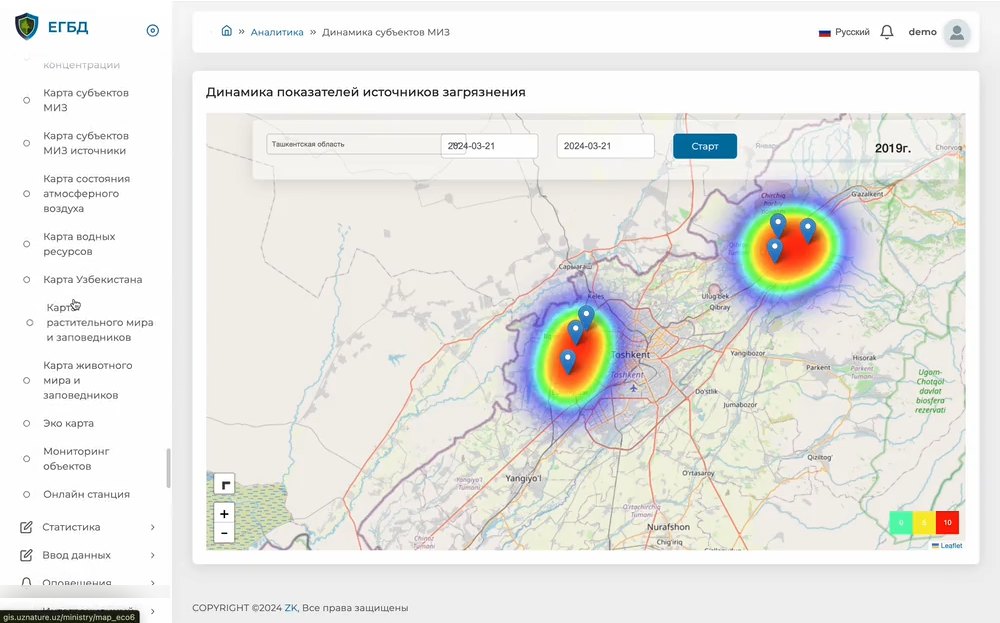Click the topmost marker in northeast heat cluster
The height and width of the screenshot is (623, 1000).
pyautogui.click(x=777, y=226)
